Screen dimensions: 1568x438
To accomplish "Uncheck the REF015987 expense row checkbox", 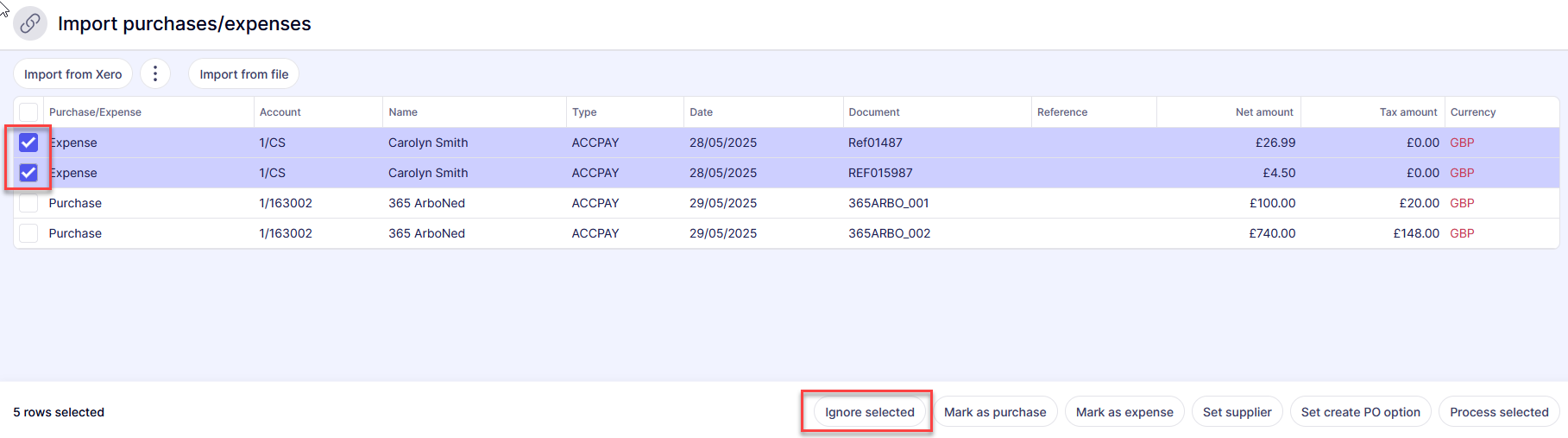I will pos(28,173).
